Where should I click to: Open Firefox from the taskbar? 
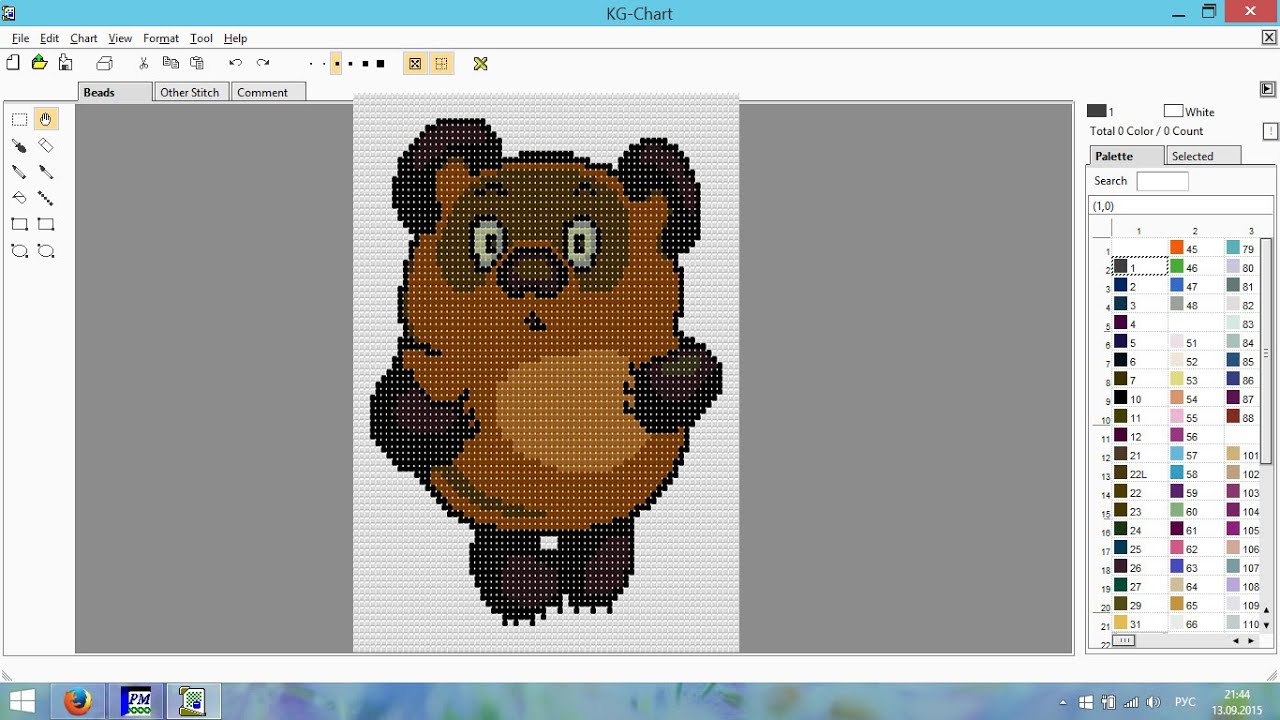tap(78, 702)
